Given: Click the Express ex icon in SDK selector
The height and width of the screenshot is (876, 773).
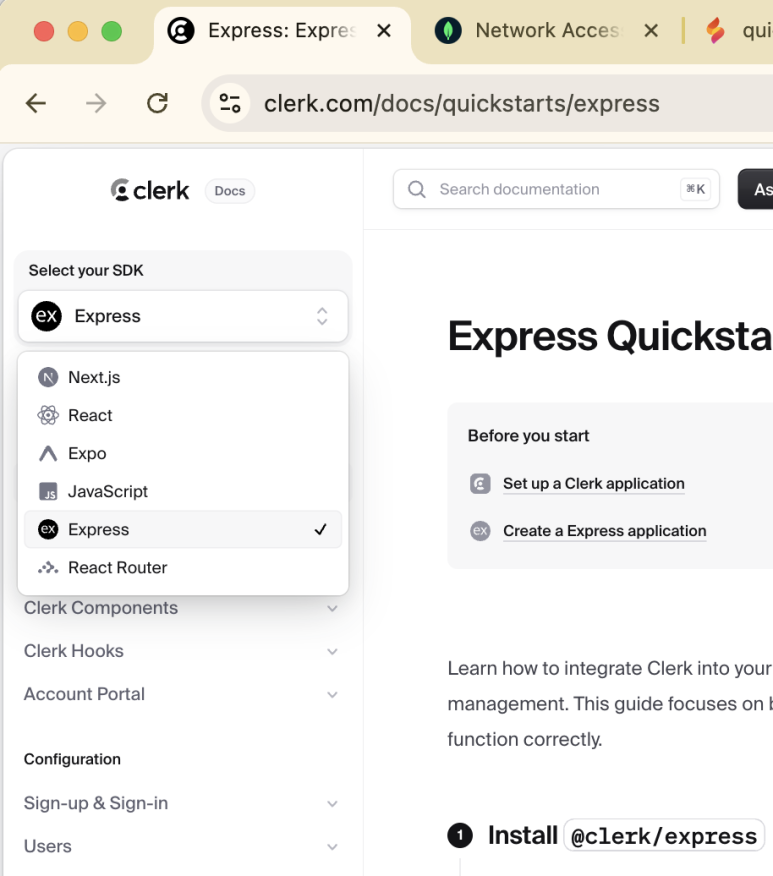Looking at the screenshot, I should (46, 316).
